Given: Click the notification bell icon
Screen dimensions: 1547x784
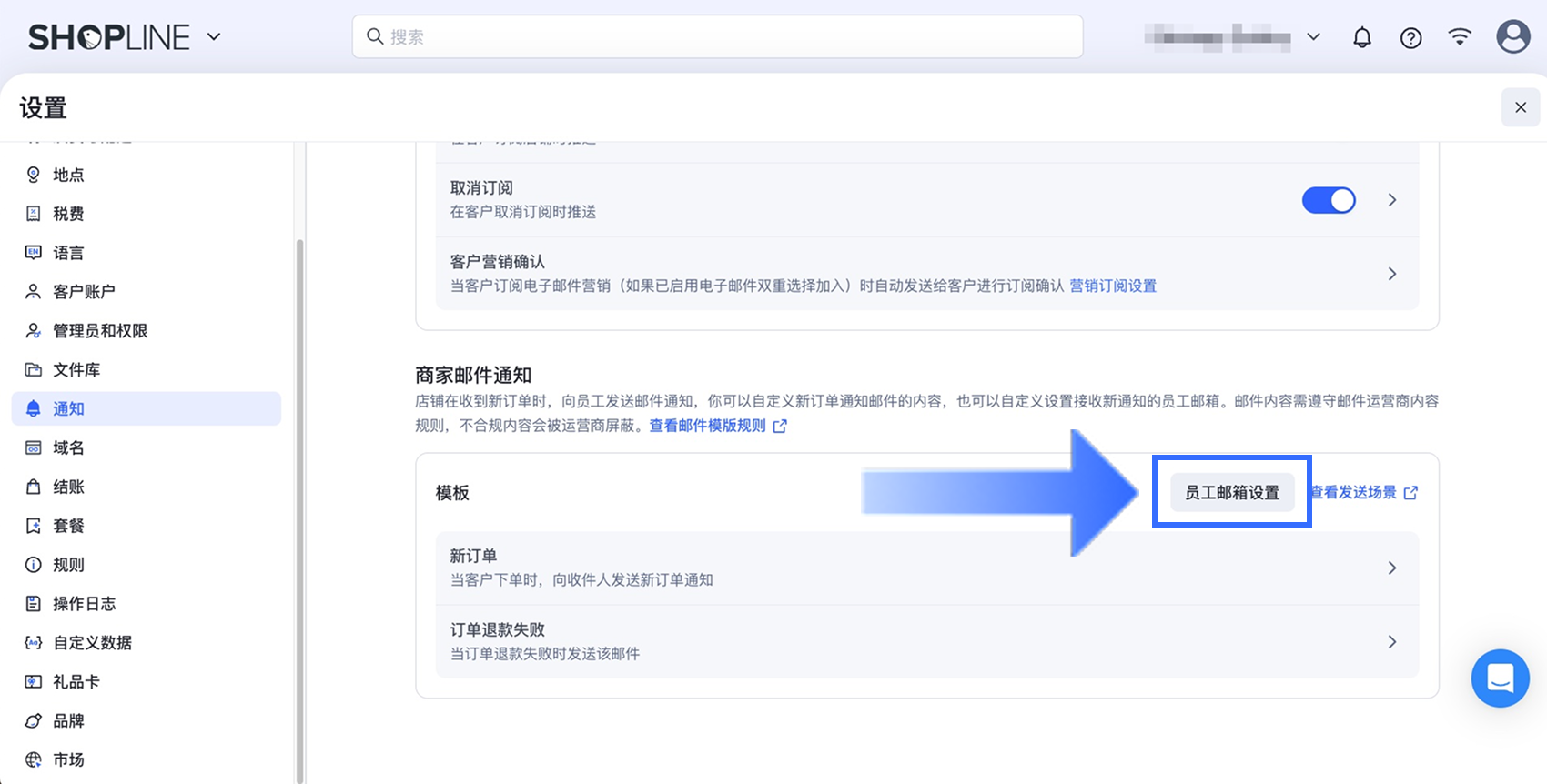Looking at the screenshot, I should click(x=1361, y=37).
